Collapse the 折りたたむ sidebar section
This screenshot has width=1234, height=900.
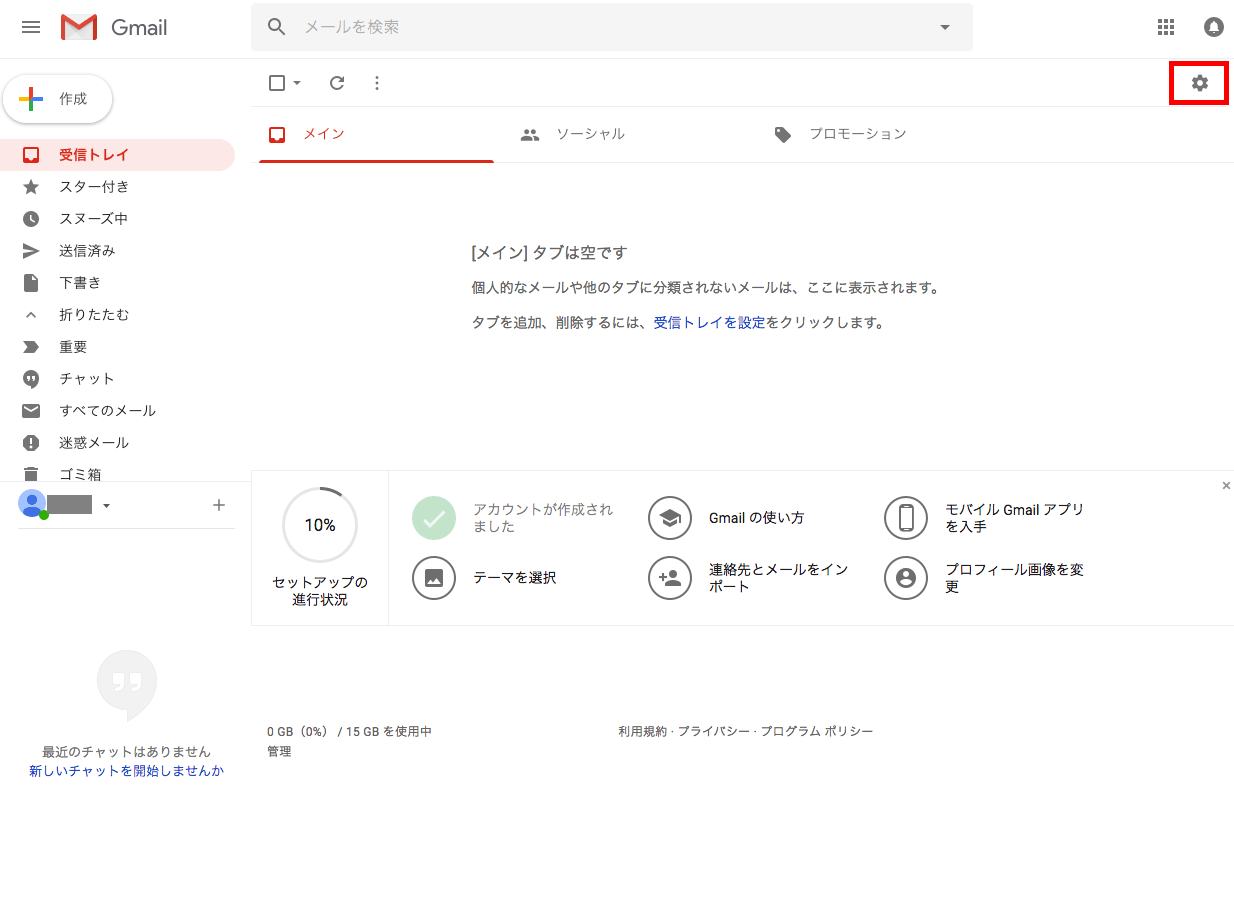93,315
